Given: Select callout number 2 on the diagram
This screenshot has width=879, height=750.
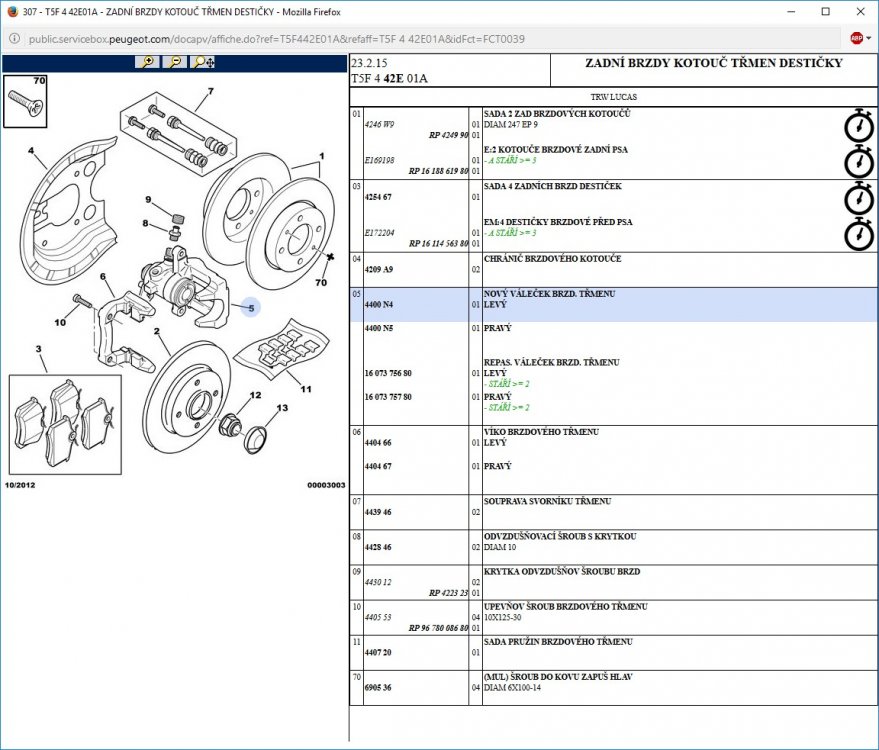Looking at the screenshot, I should tap(156, 331).
